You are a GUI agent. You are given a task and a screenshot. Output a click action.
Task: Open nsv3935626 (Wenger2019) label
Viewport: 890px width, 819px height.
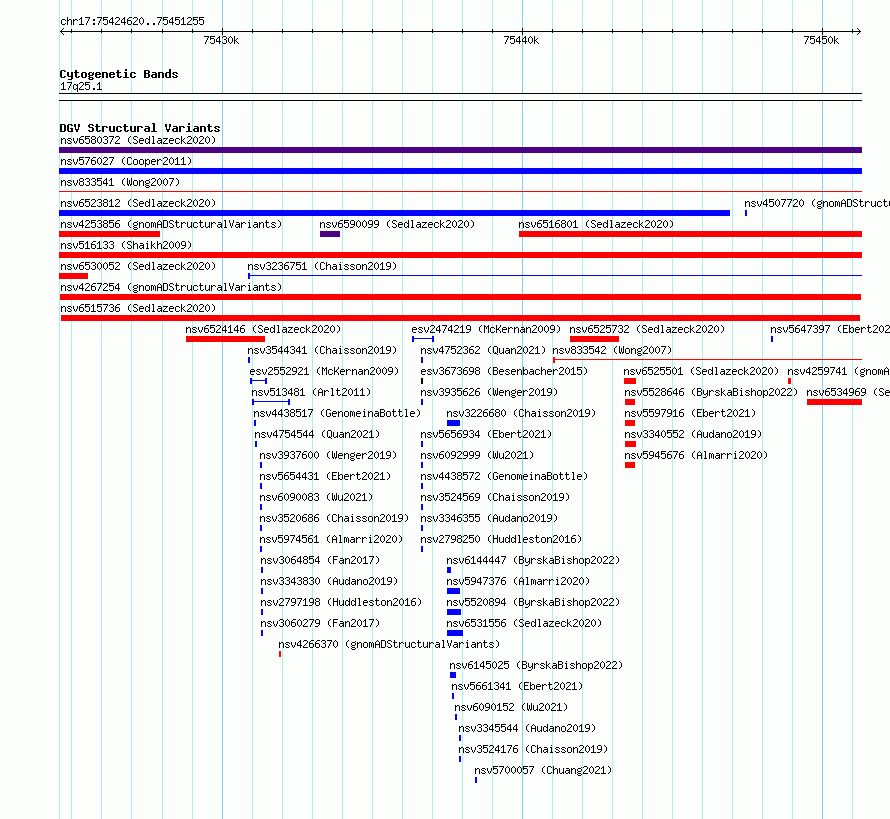(x=489, y=392)
